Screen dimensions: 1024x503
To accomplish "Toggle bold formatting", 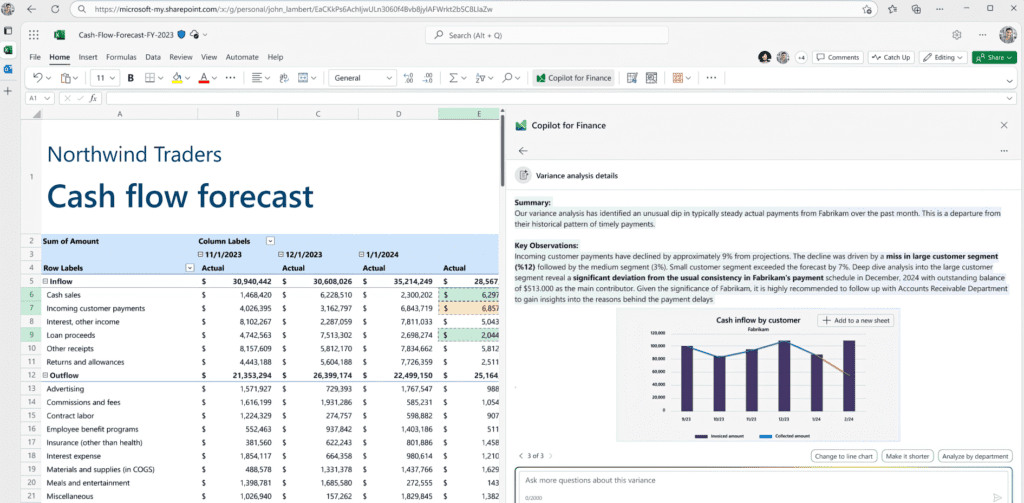I will pyautogui.click(x=131, y=78).
